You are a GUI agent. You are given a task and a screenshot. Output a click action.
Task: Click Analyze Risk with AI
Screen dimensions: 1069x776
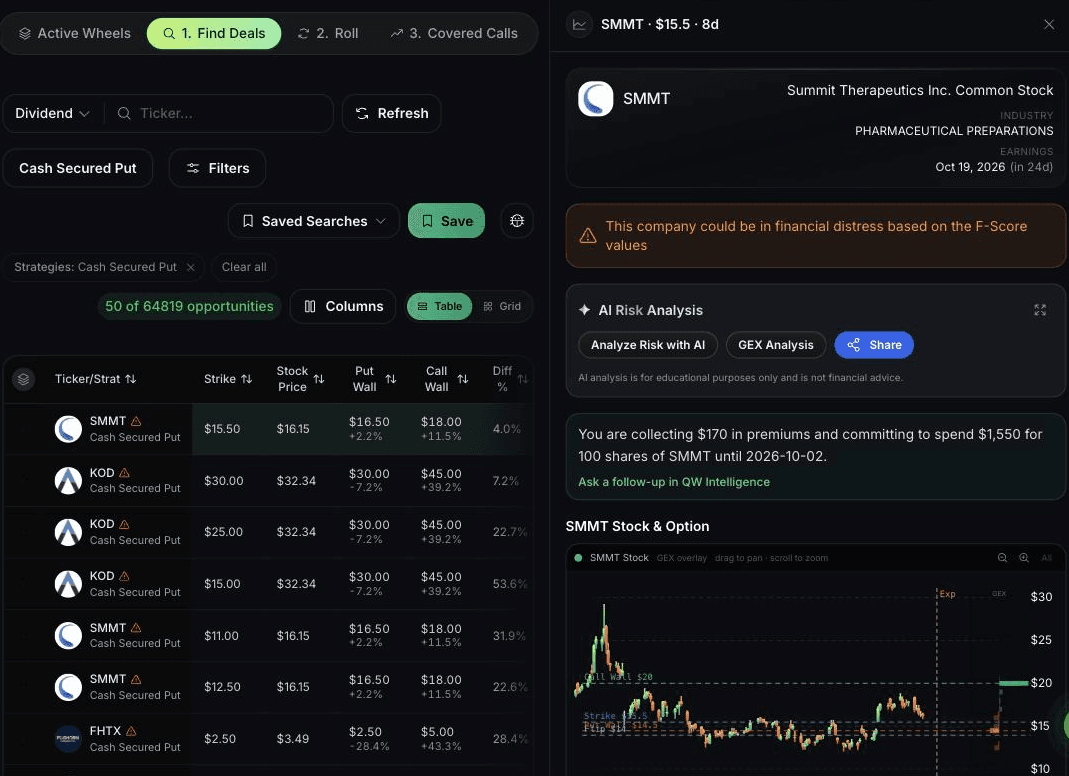tap(648, 345)
